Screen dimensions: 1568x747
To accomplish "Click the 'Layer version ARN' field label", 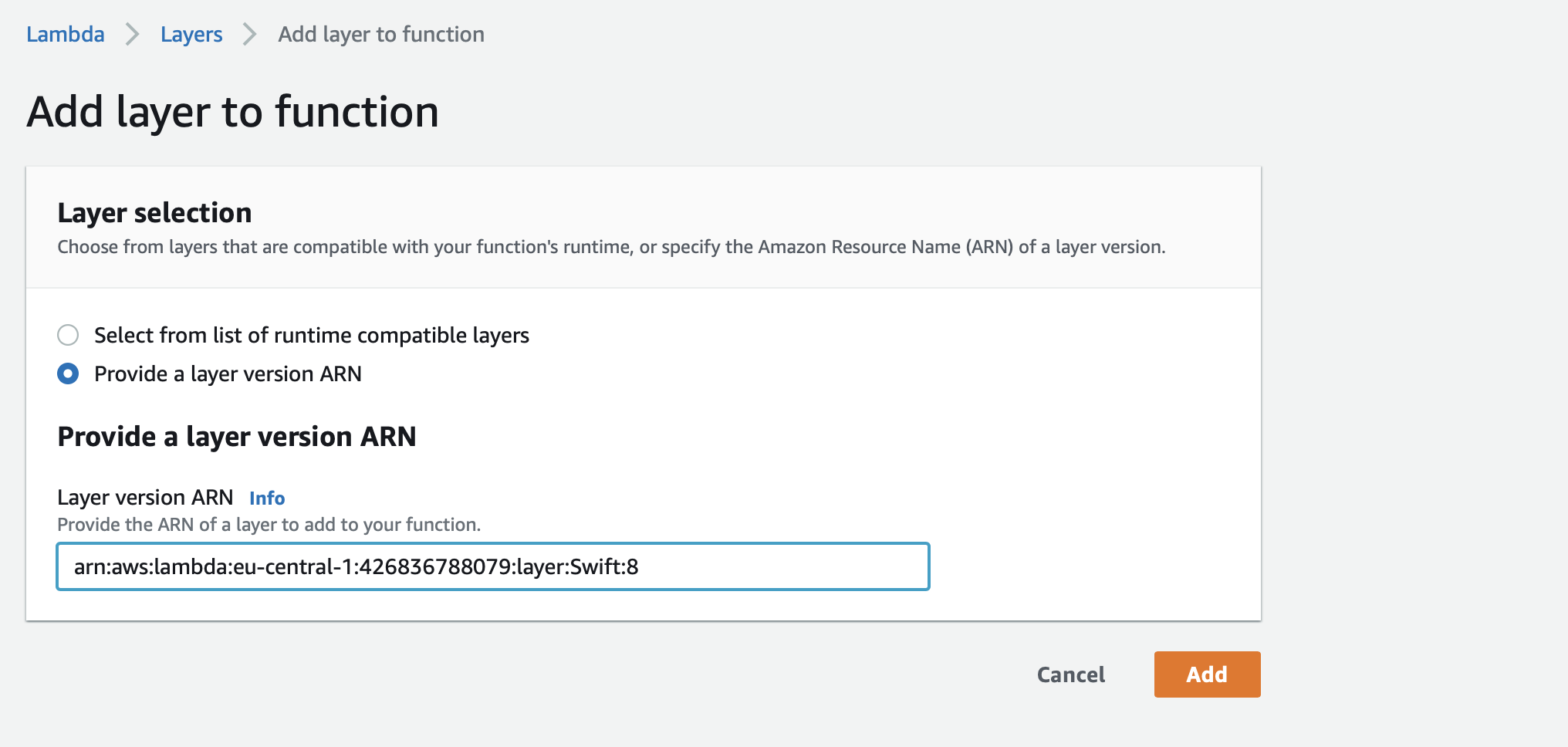I will pyautogui.click(x=145, y=498).
